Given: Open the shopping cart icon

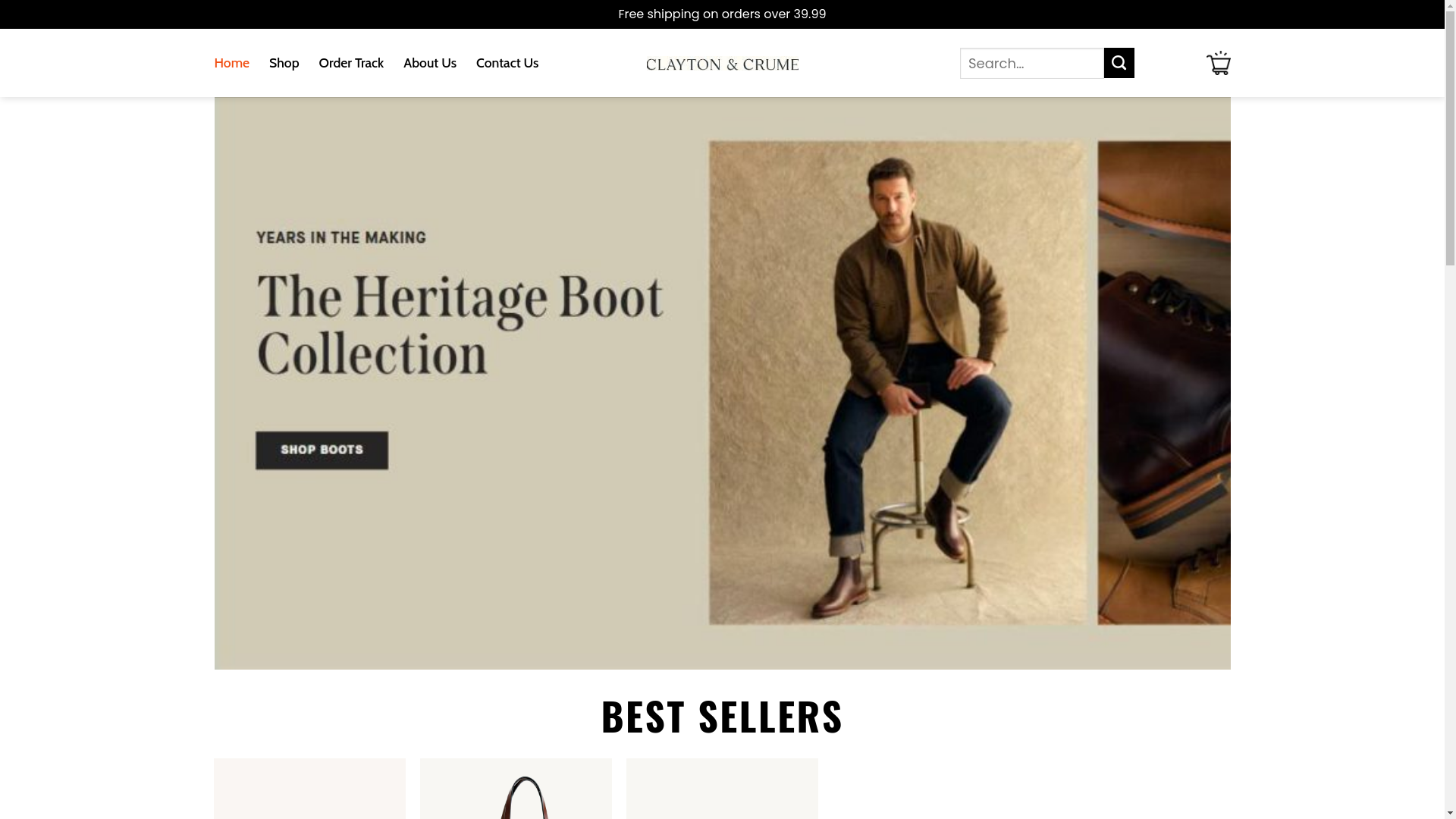Looking at the screenshot, I should pos(1218,63).
